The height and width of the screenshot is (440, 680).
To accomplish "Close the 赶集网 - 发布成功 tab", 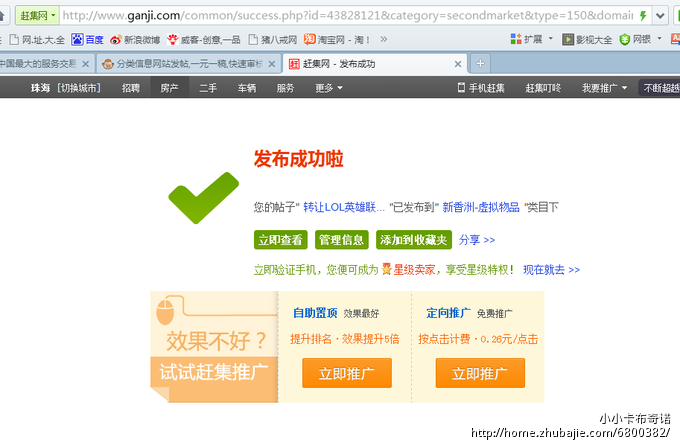I will (458, 64).
